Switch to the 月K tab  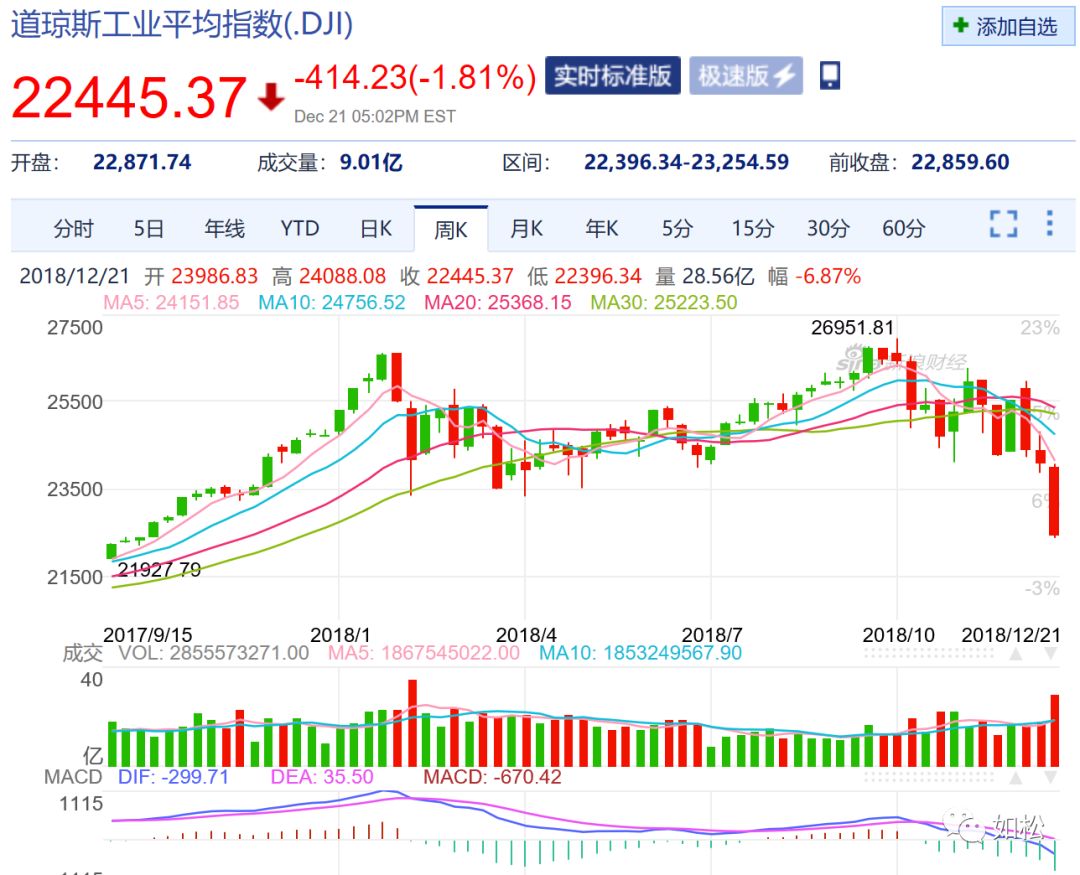(x=526, y=228)
